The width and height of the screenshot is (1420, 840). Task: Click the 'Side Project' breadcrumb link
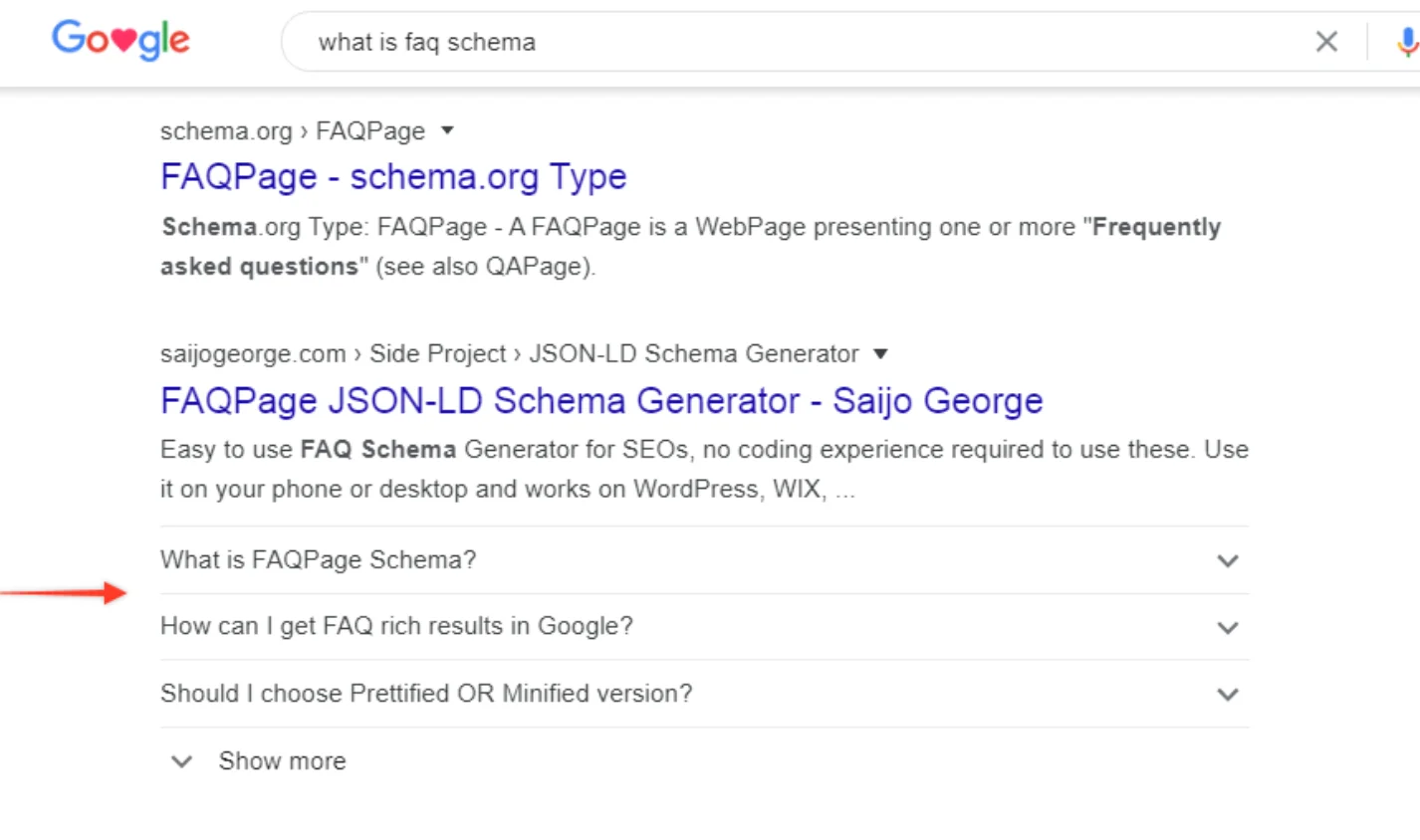[x=438, y=353]
